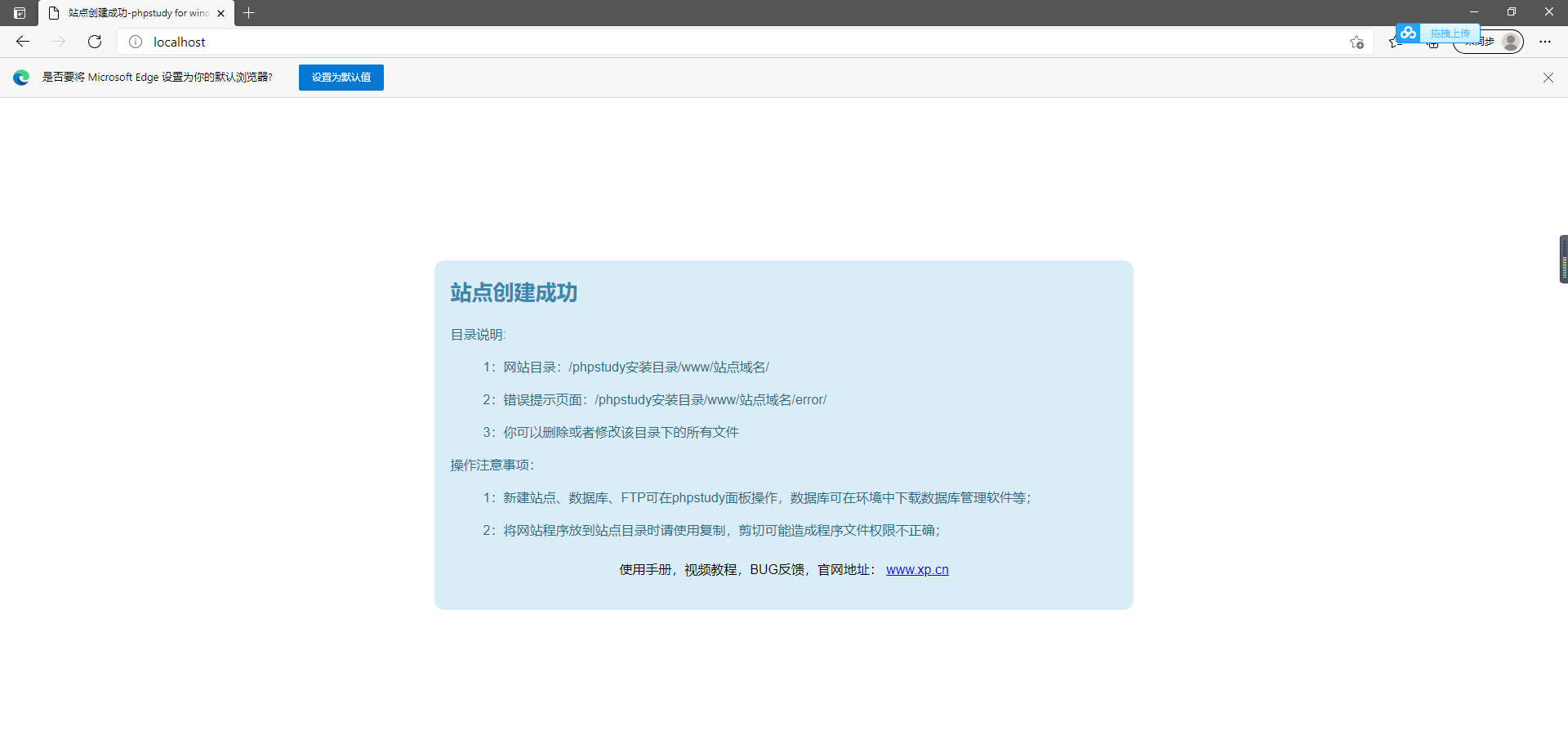Image resolution: width=1568 pixels, height=748 pixels.
Task: Open the favorites bar star icon
Action: click(1395, 42)
